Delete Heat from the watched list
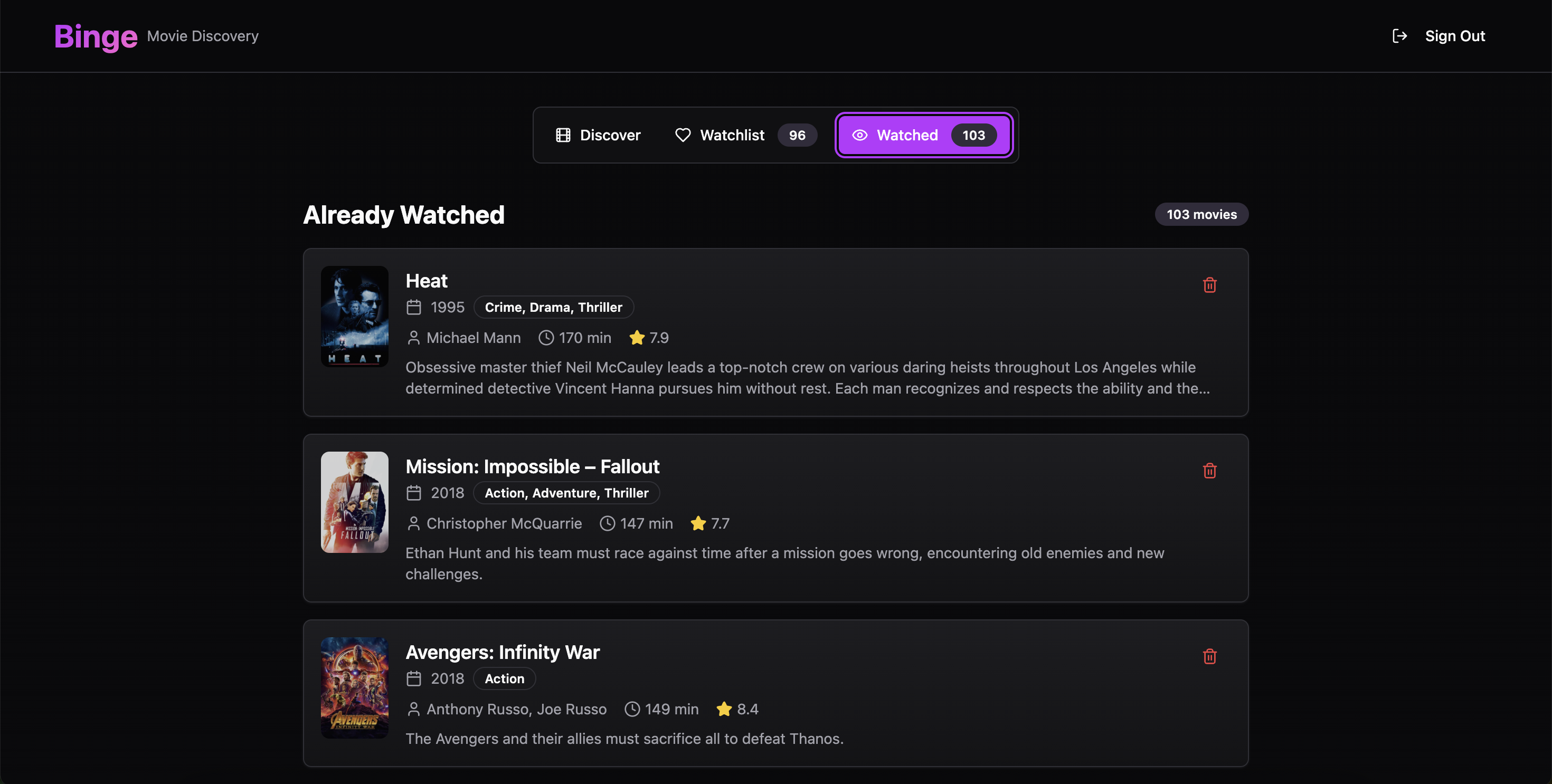1552x784 pixels. pyautogui.click(x=1209, y=285)
